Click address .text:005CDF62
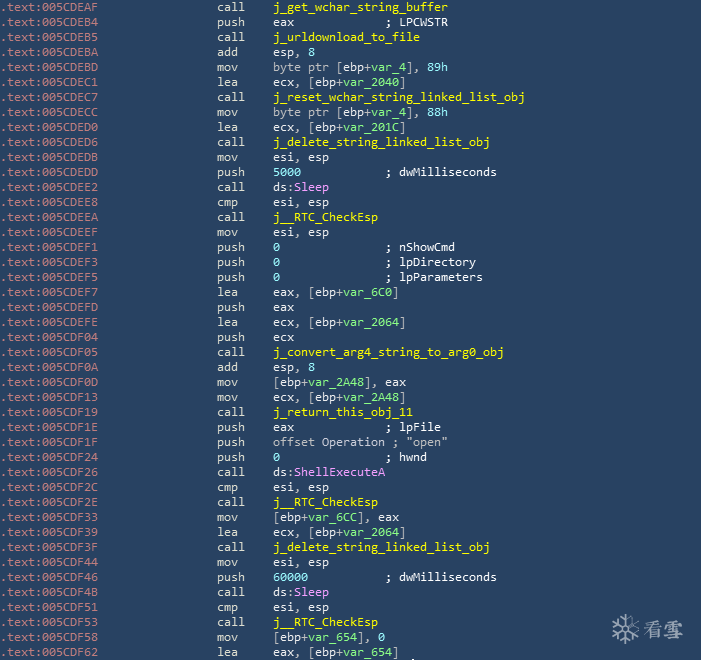701x660 pixels. (x=49, y=652)
